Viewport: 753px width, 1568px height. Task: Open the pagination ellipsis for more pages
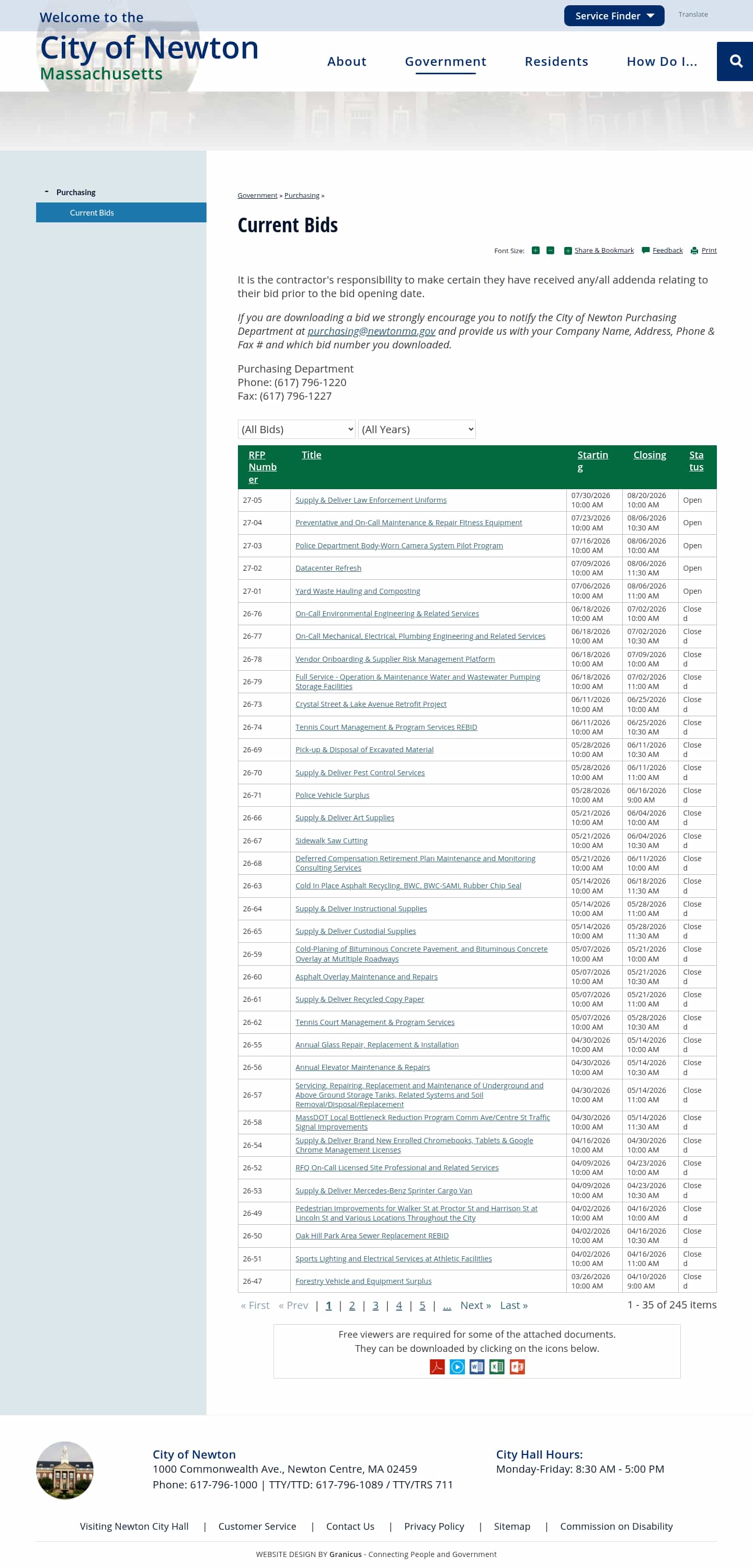(447, 1305)
